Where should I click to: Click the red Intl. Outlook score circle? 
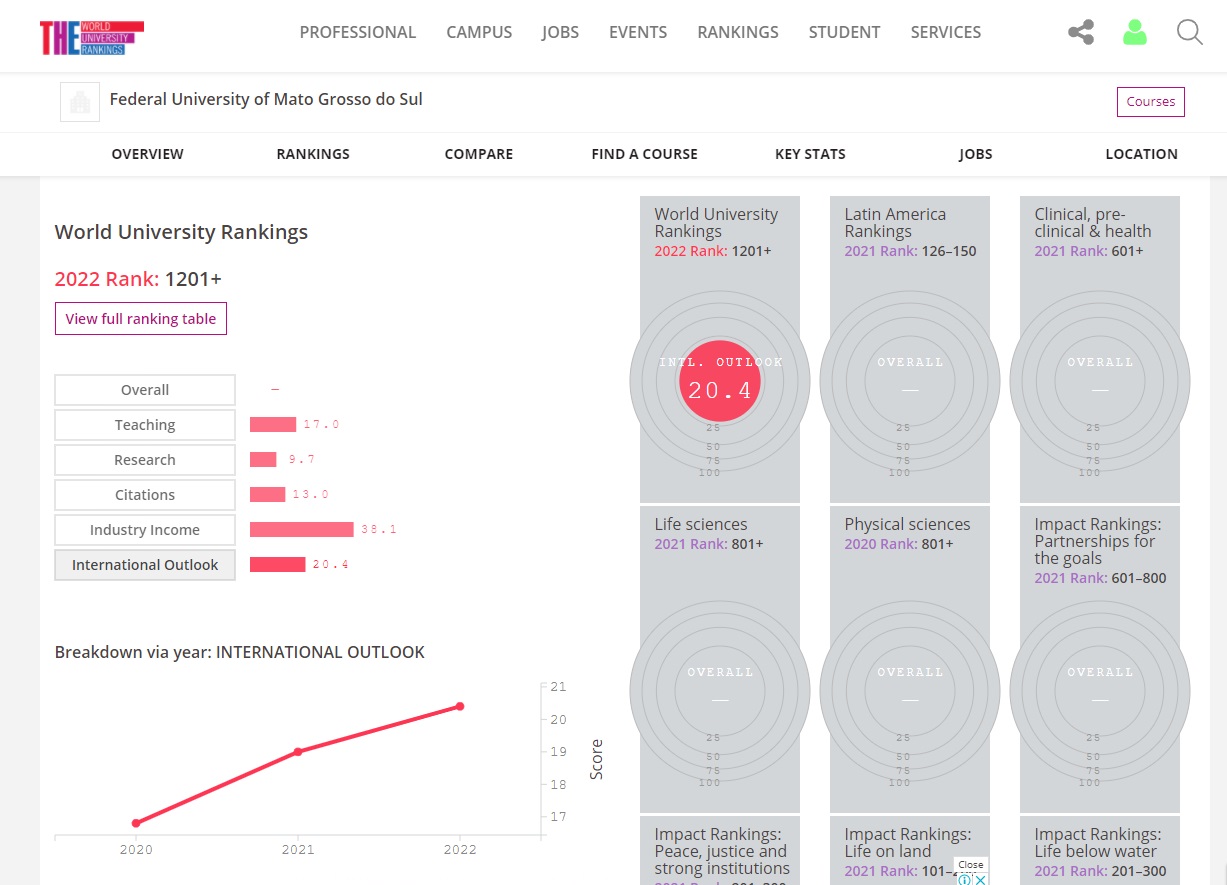(x=719, y=382)
